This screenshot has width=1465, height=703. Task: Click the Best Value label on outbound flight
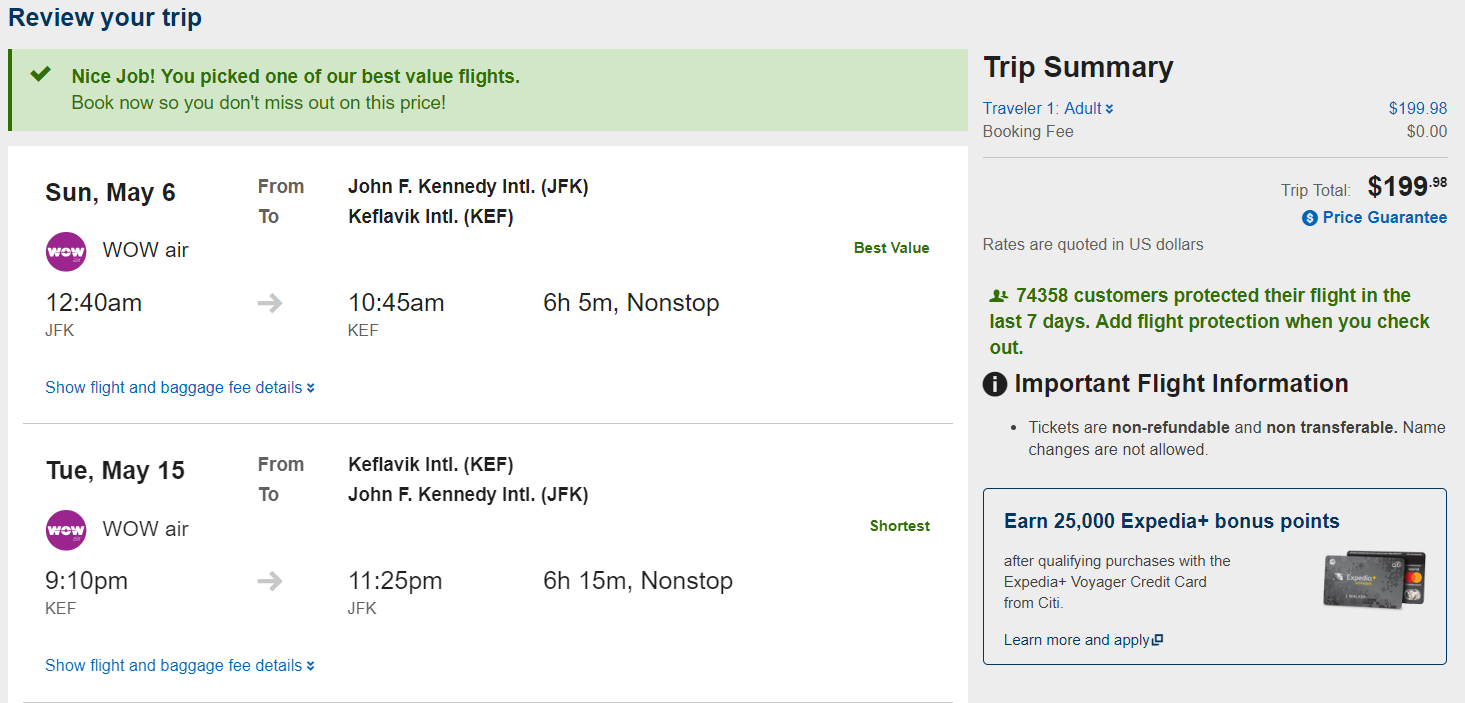pos(892,248)
